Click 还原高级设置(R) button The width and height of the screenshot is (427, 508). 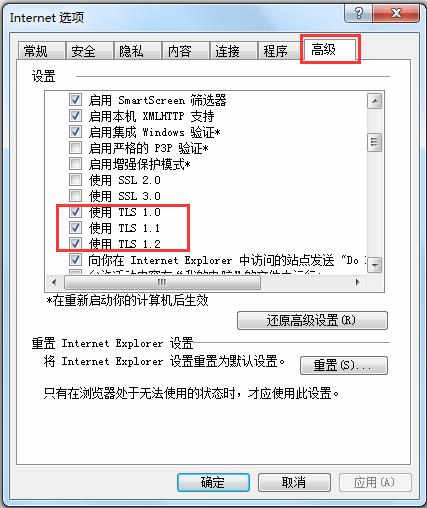(x=312, y=320)
